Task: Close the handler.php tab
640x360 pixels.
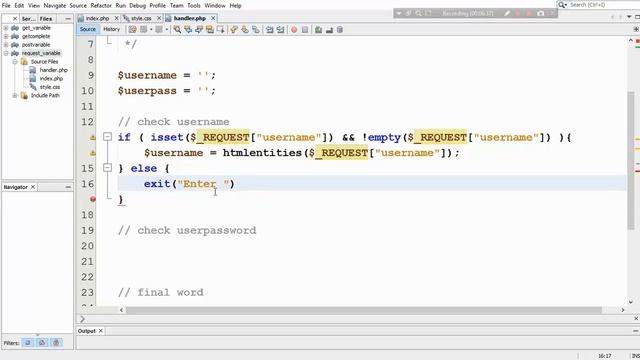Action: (x=213, y=18)
